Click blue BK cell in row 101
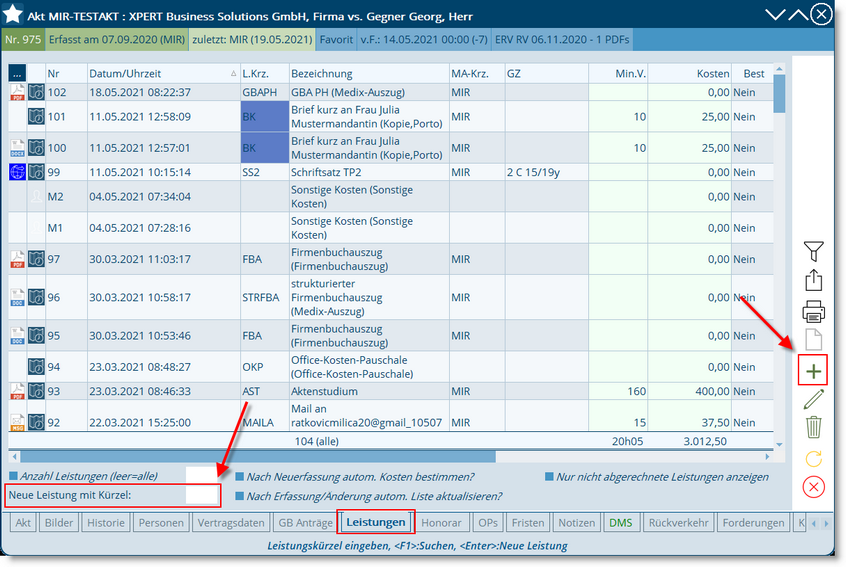The image size is (846, 567). tap(265, 117)
